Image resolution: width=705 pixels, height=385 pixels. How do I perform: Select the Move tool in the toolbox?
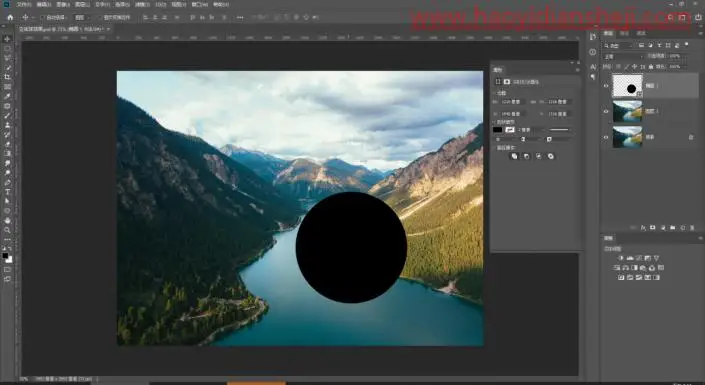tap(7, 39)
